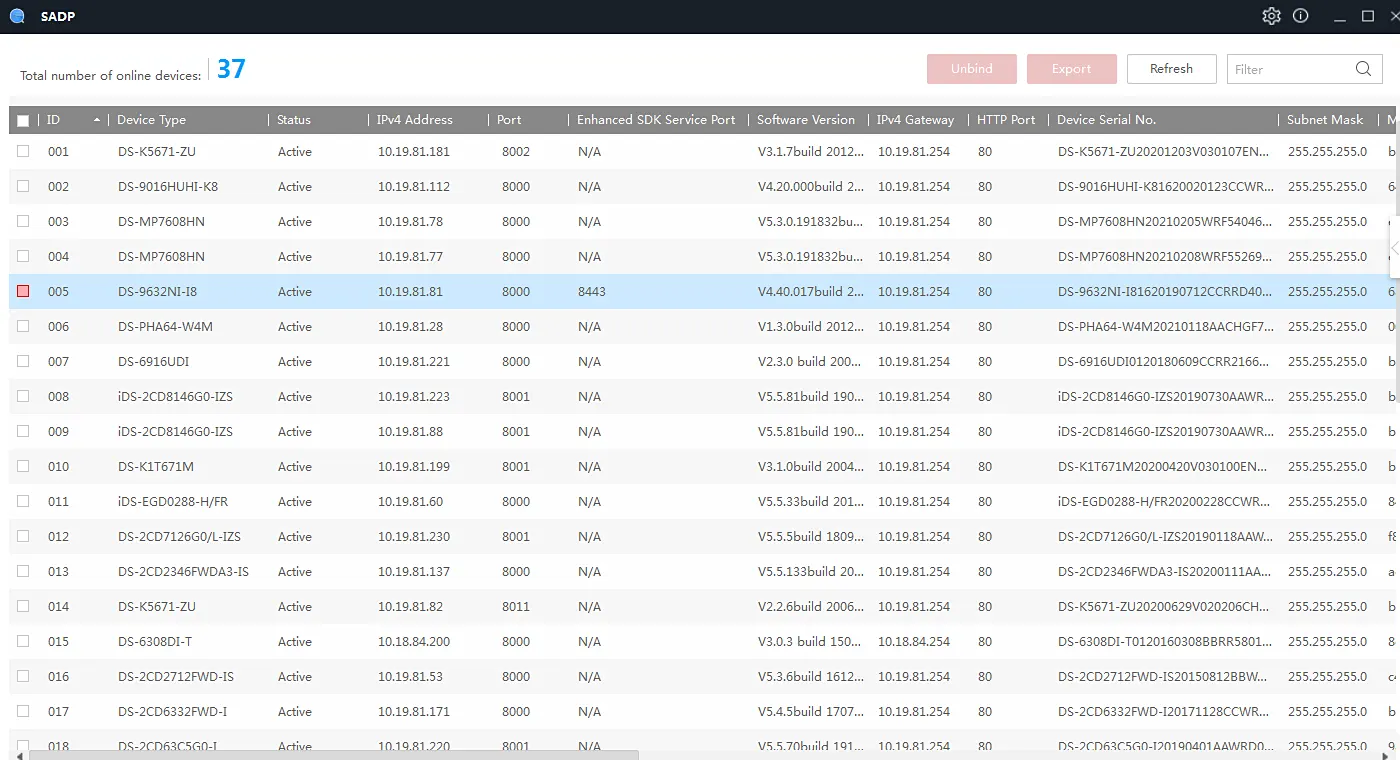
Task: Sort by IPv4 Address column header
Action: click(x=415, y=120)
